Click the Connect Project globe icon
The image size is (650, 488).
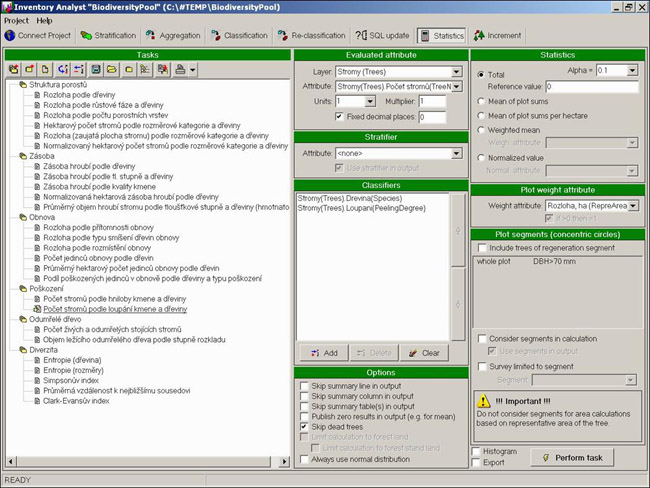click(10, 35)
